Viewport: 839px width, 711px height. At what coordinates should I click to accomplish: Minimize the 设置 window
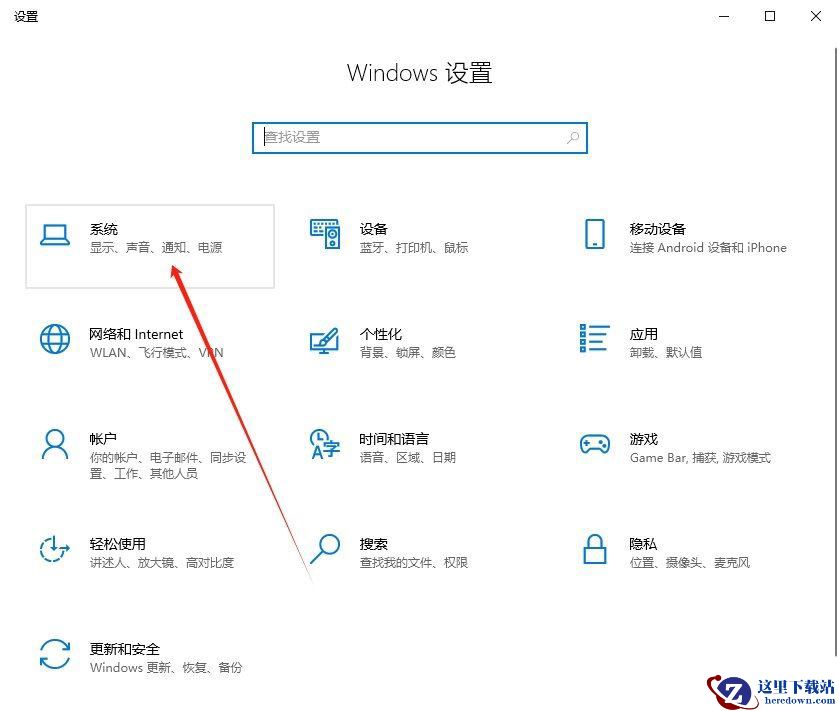coord(724,17)
